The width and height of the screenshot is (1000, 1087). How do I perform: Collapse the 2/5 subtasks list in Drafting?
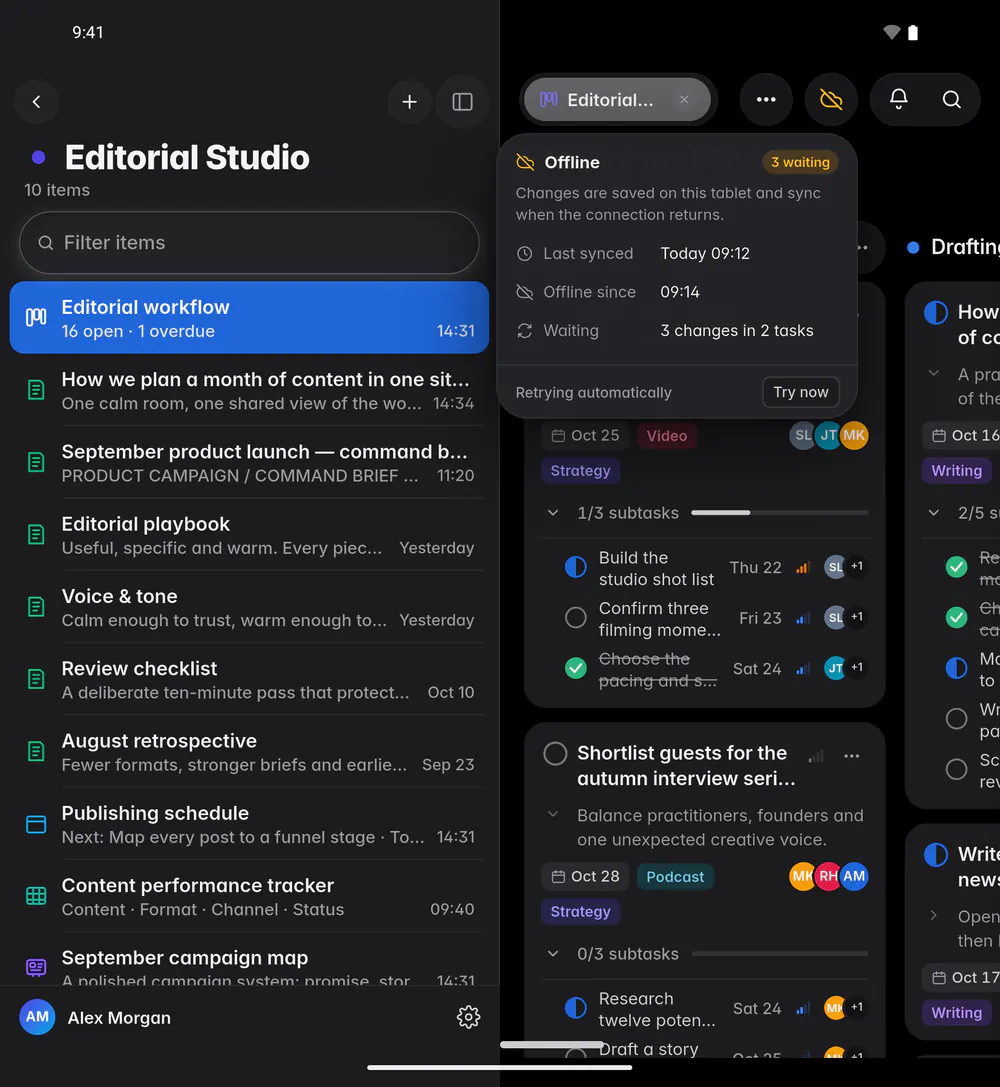coord(934,513)
